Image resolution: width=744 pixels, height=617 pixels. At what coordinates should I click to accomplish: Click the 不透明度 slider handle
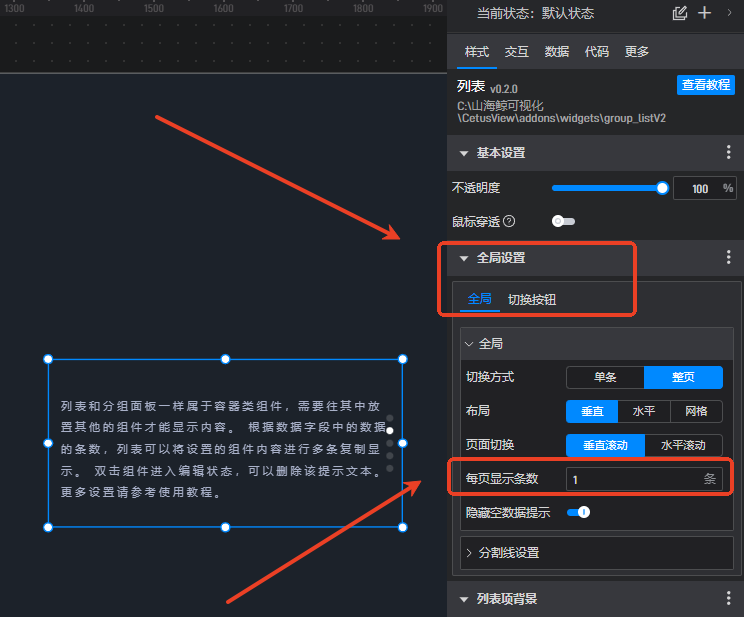point(662,188)
